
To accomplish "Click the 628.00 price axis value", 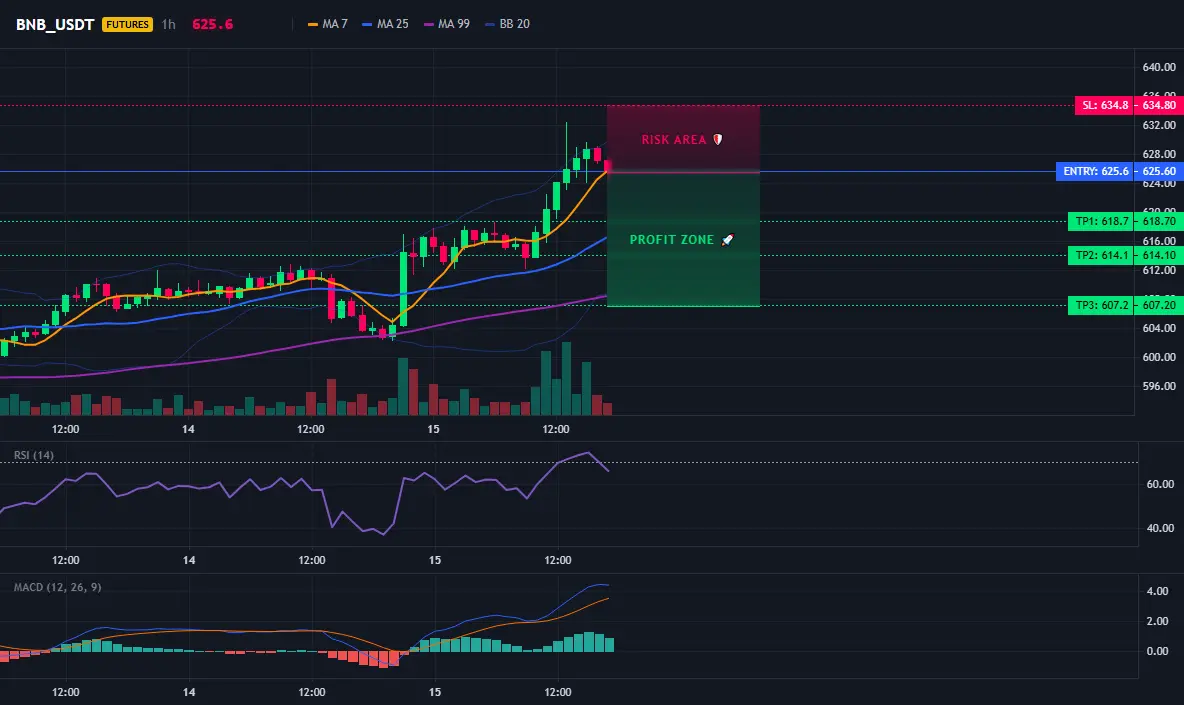I will point(1159,154).
